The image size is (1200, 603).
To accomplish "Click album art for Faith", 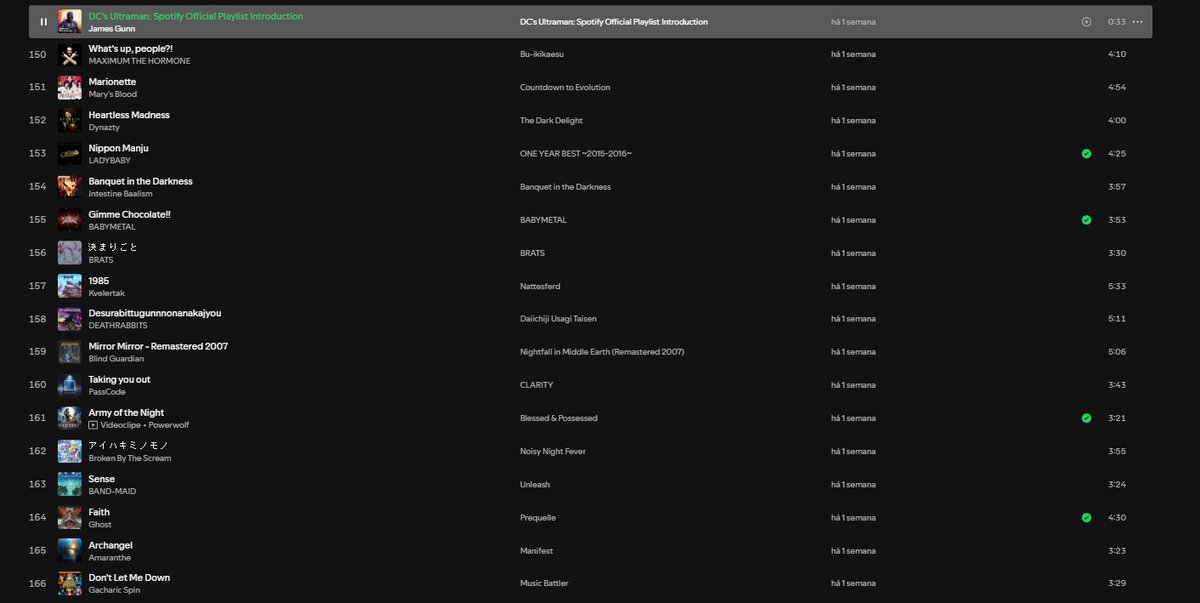I will coord(70,518).
